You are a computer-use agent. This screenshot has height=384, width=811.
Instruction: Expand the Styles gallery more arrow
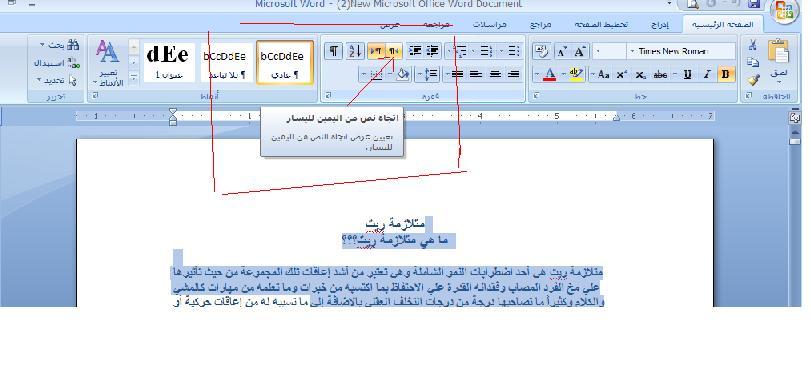click(134, 78)
